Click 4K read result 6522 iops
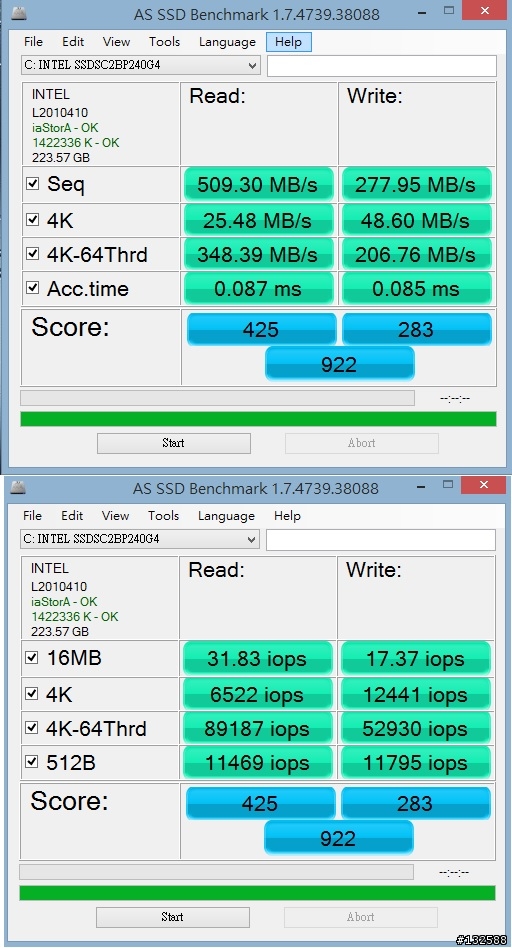The image size is (512, 948). point(258,695)
